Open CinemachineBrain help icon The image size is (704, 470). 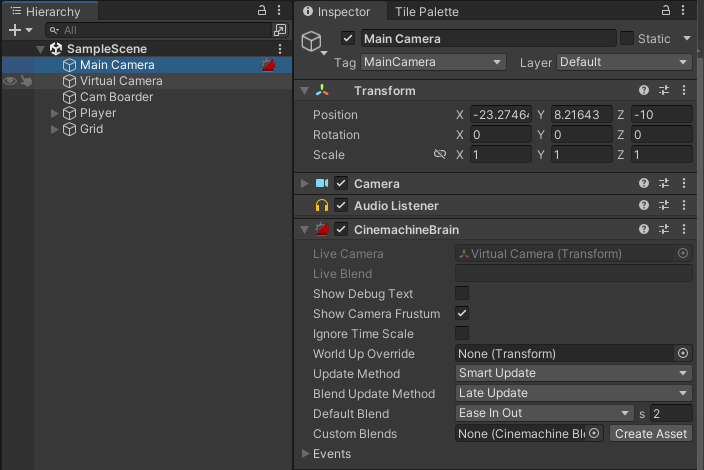coord(644,229)
